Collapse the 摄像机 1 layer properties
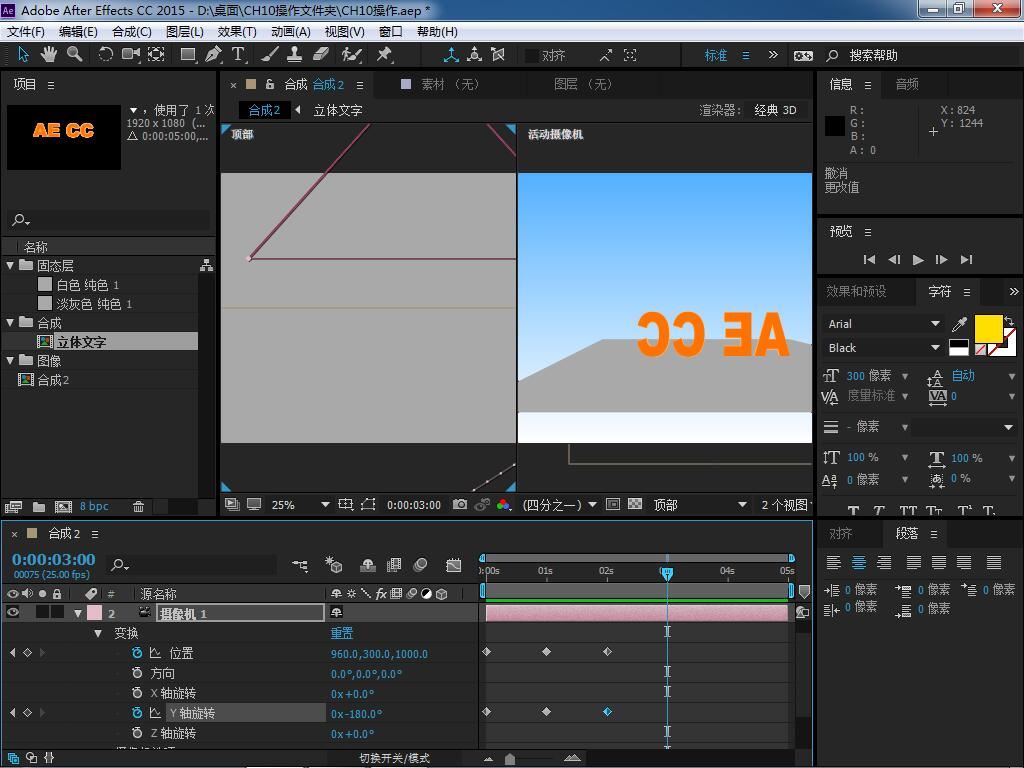This screenshot has height=768, width=1024. point(78,613)
